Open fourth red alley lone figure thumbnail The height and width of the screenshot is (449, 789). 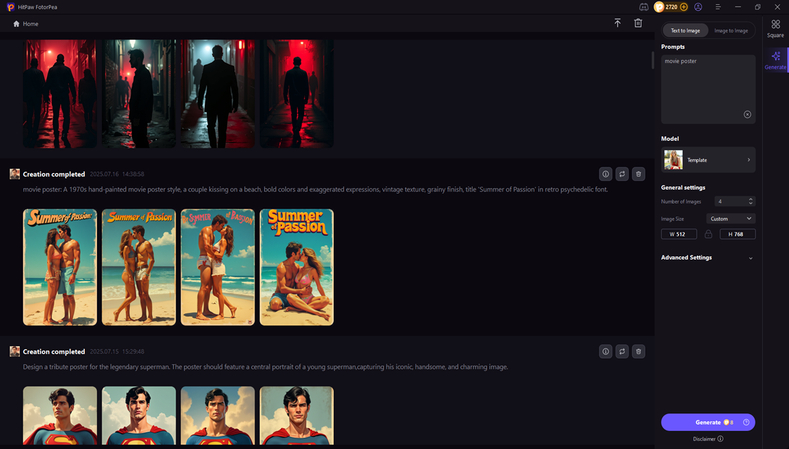tap(297, 94)
